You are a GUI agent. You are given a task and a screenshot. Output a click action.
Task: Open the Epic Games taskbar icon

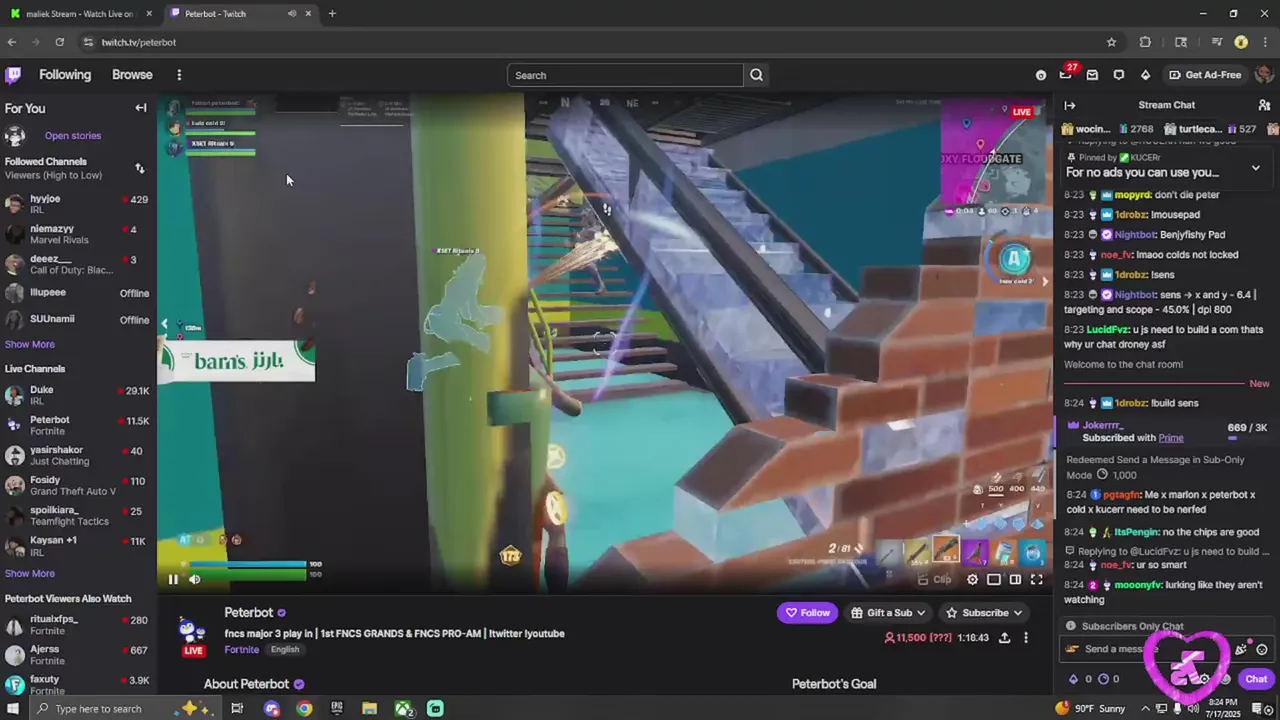tap(337, 709)
